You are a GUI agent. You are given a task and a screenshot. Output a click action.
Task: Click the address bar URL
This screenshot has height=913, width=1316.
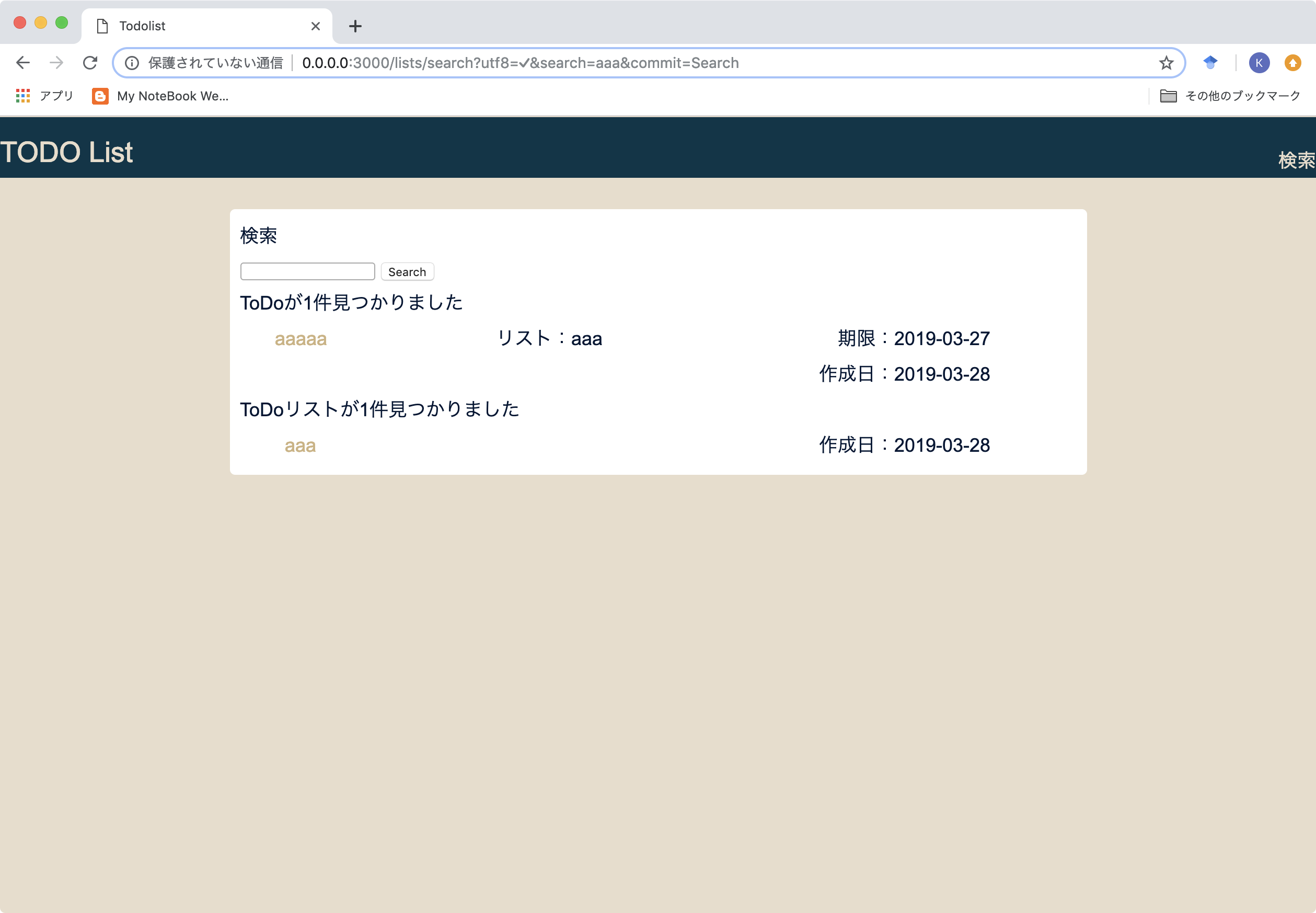click(x=520, y=63)
